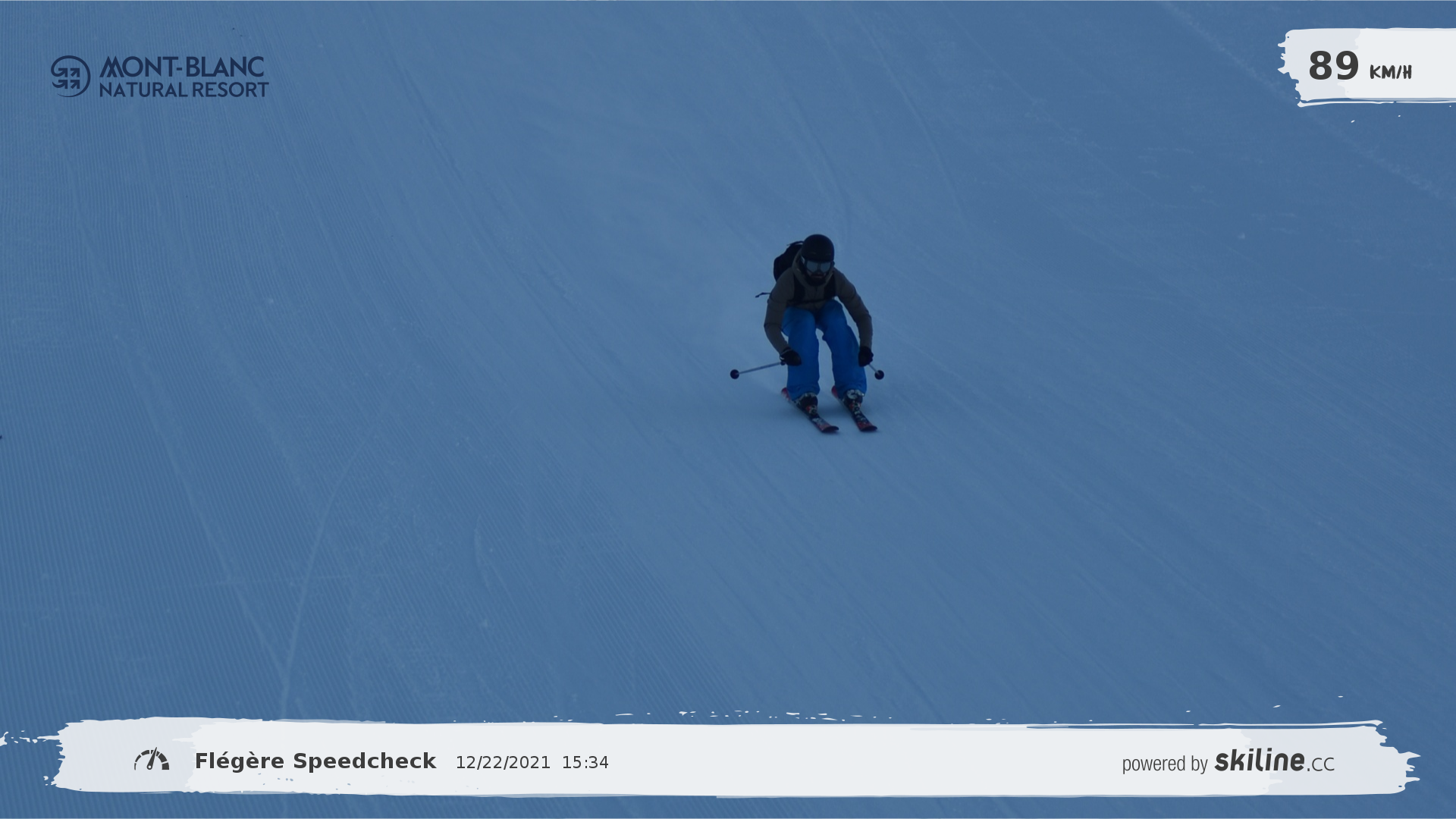The image size is (1456, 819).
Task: Click the skiline logo text
Action: (1260, 761)
